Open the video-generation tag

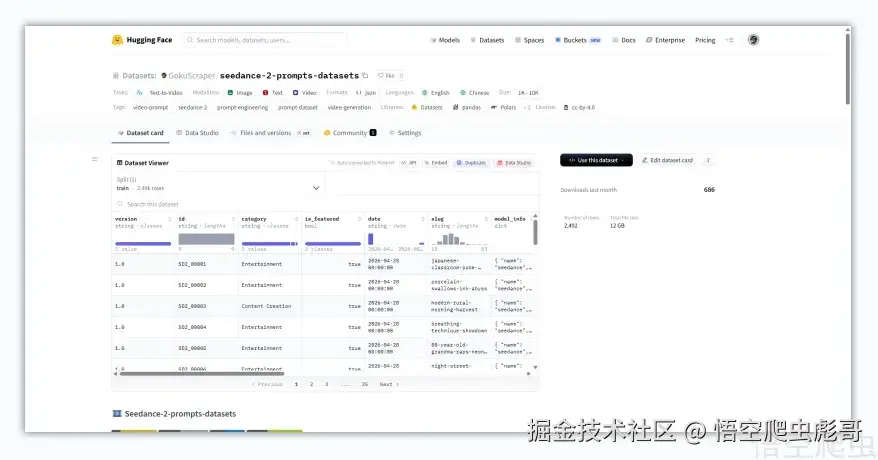349,107
